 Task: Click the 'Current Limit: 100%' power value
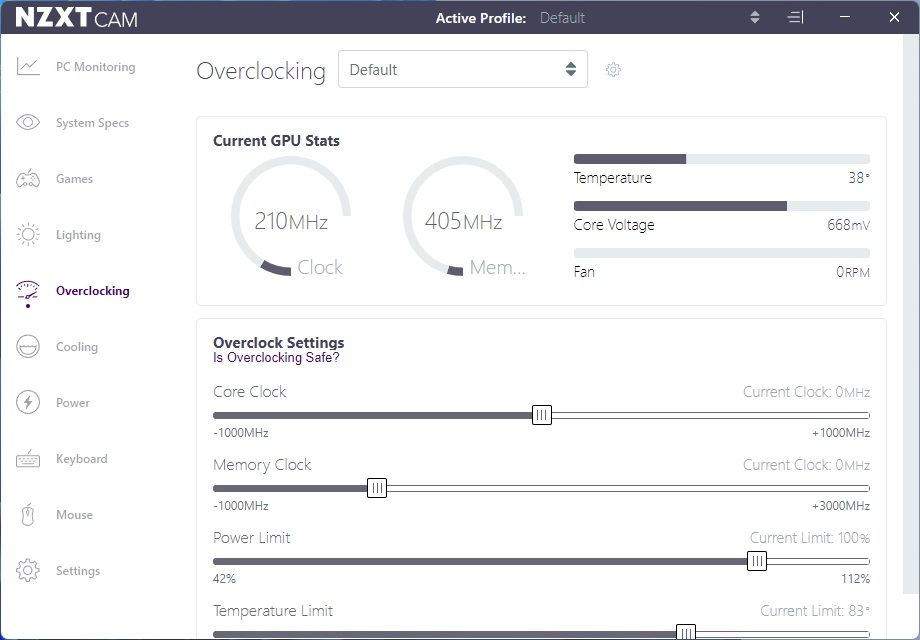point(810,537)
